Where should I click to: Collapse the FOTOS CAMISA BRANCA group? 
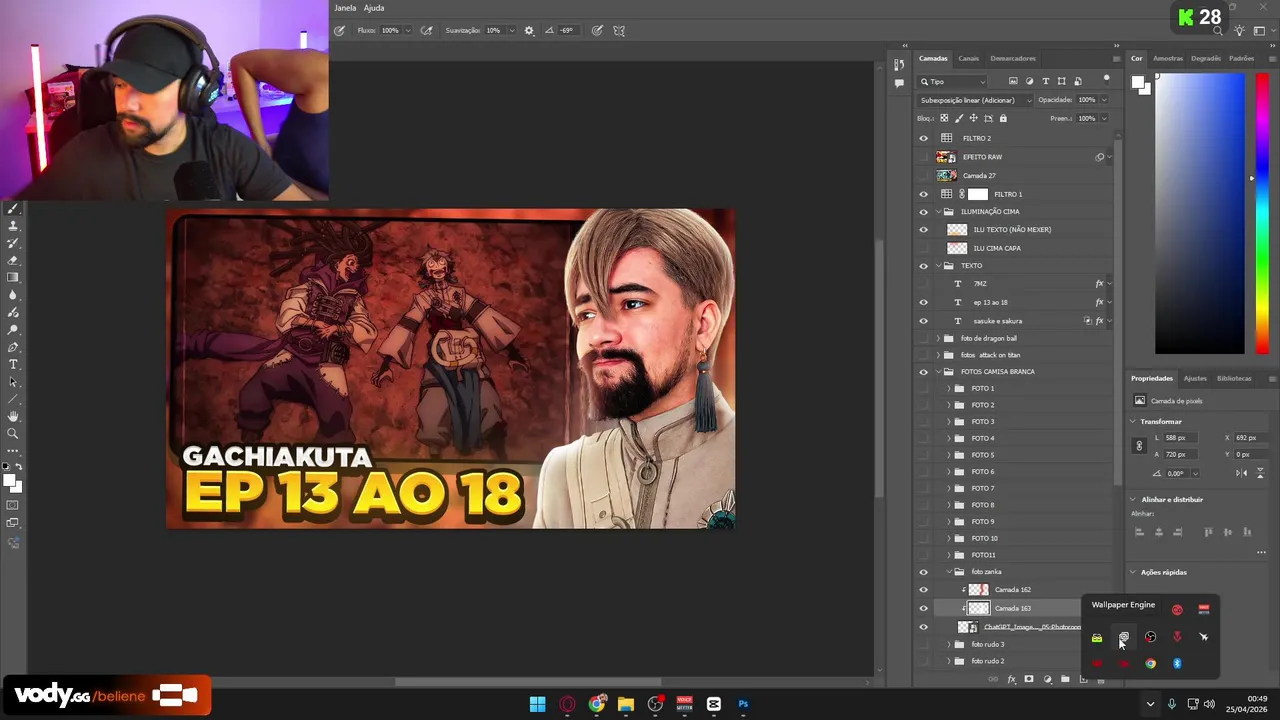point(938,372)
